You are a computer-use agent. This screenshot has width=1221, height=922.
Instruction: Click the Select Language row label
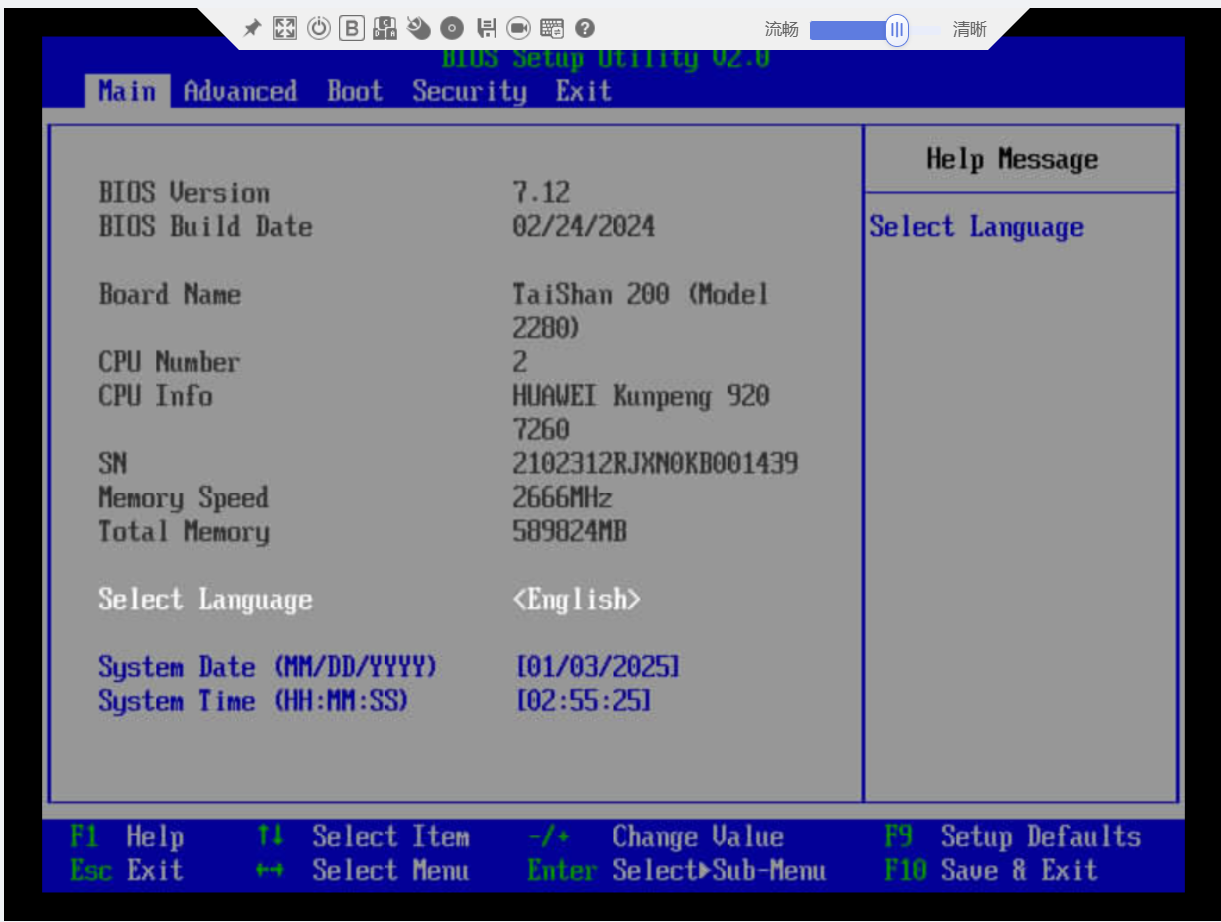205,600
